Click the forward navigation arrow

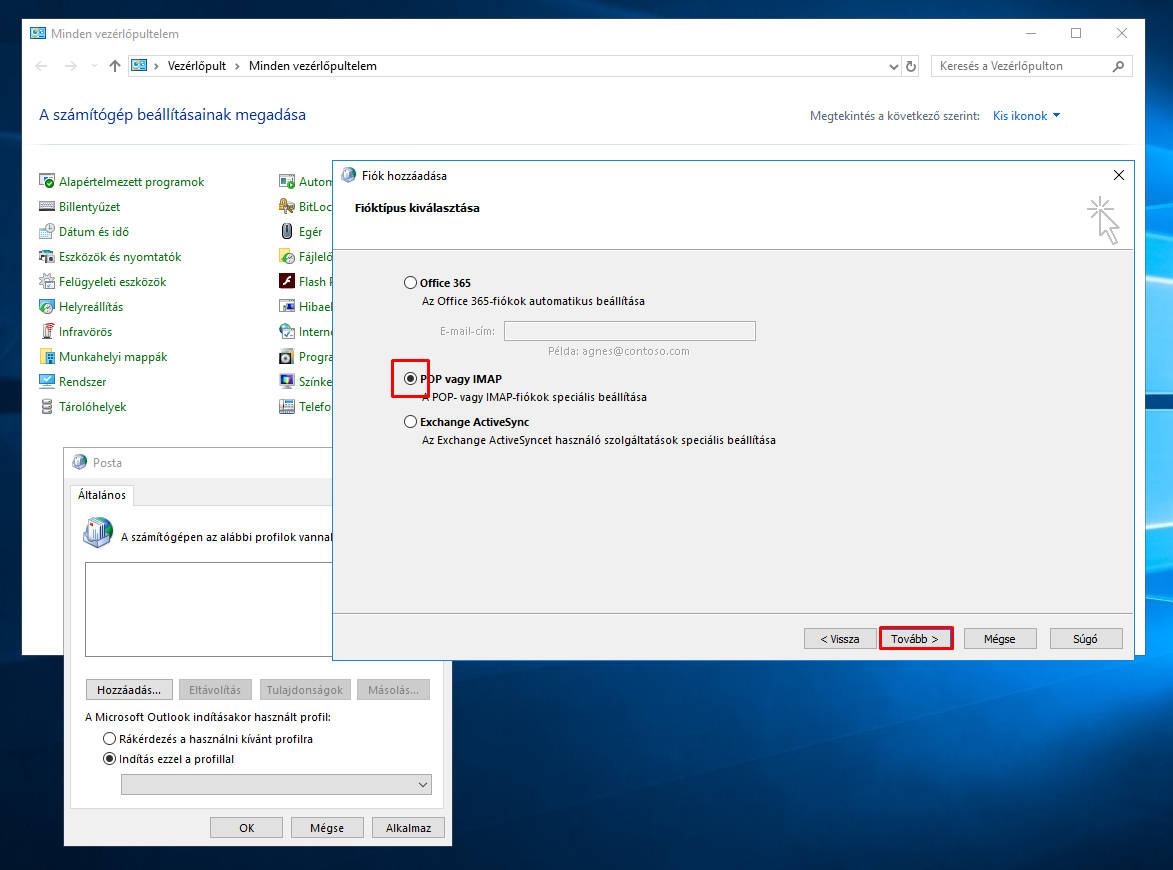click(70, 66)
